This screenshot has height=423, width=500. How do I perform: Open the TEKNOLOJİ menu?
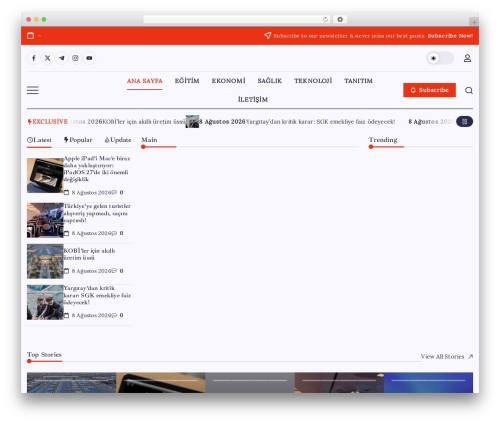pos(313,81)
